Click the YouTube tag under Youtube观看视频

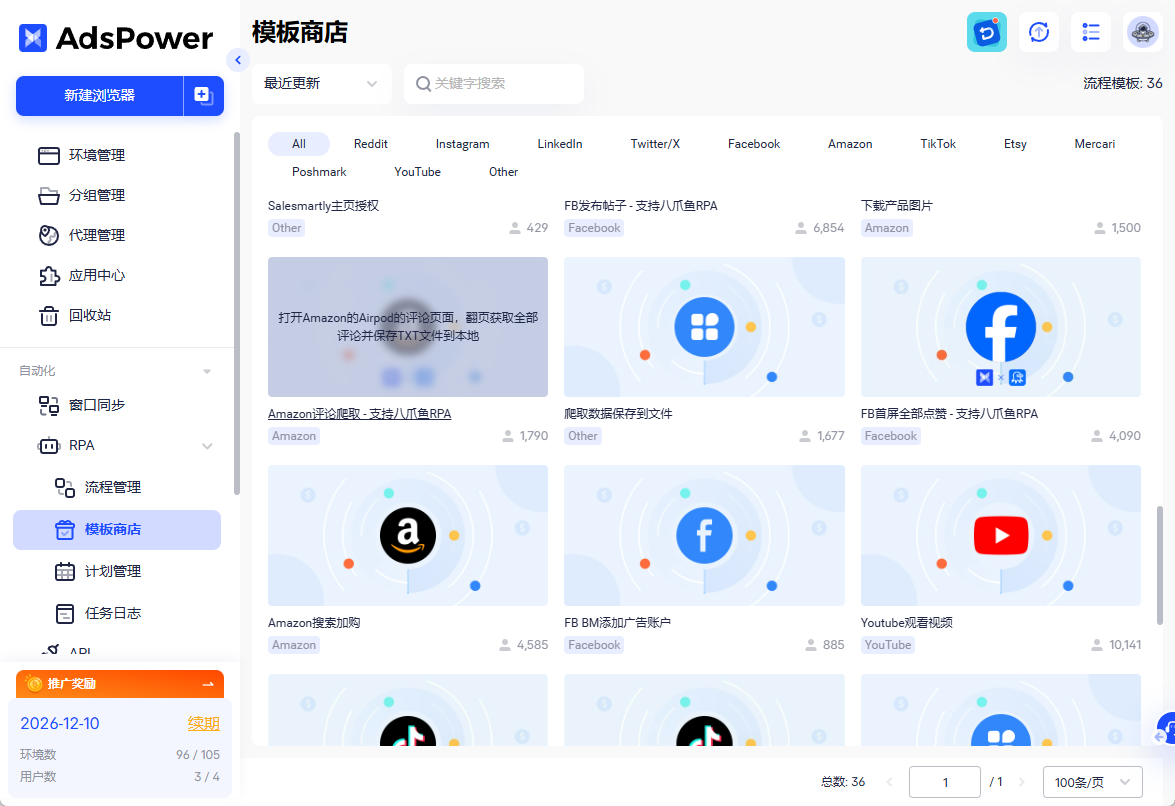tap(888, 645)
